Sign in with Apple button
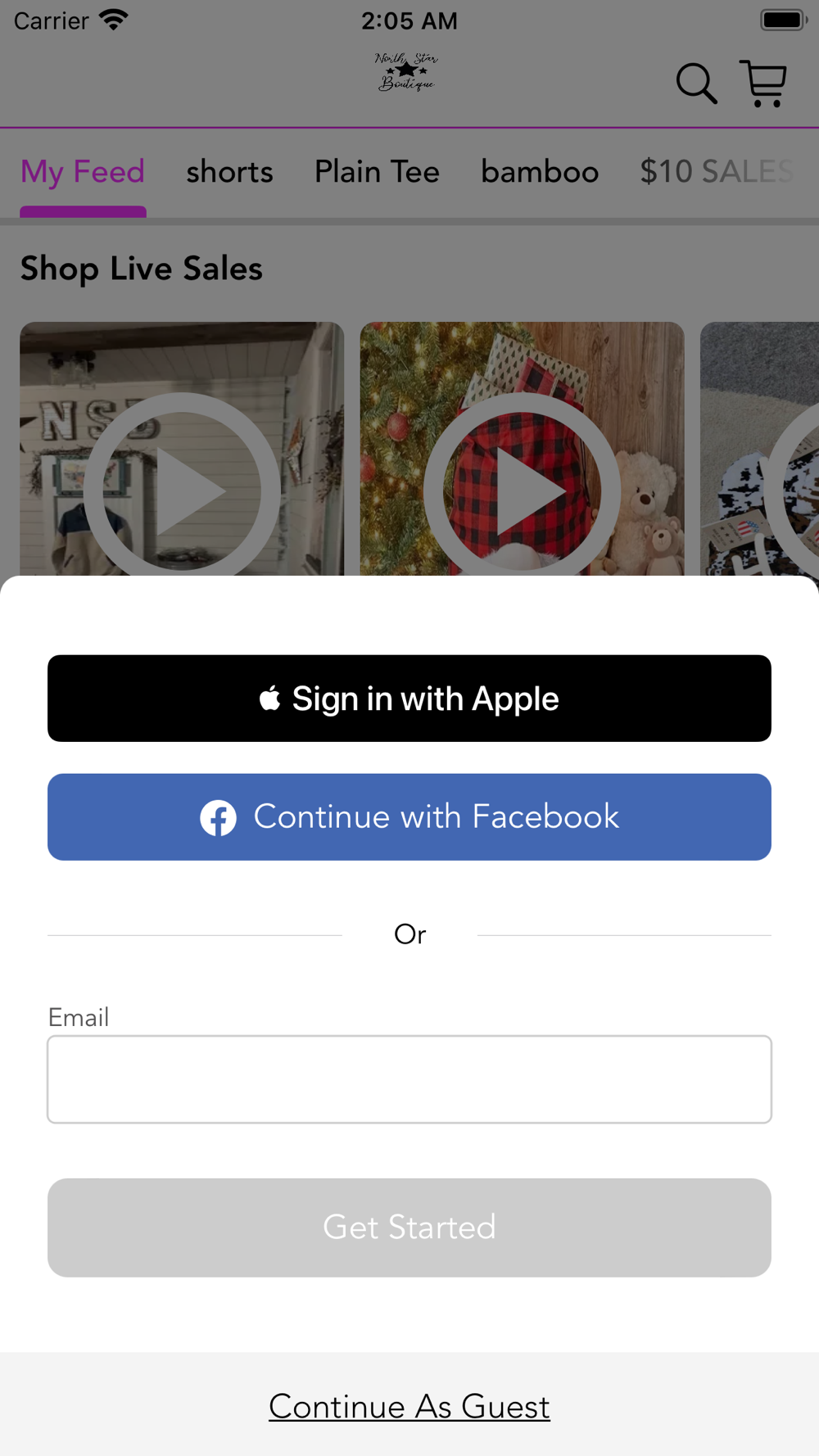 tap(409, 699)
